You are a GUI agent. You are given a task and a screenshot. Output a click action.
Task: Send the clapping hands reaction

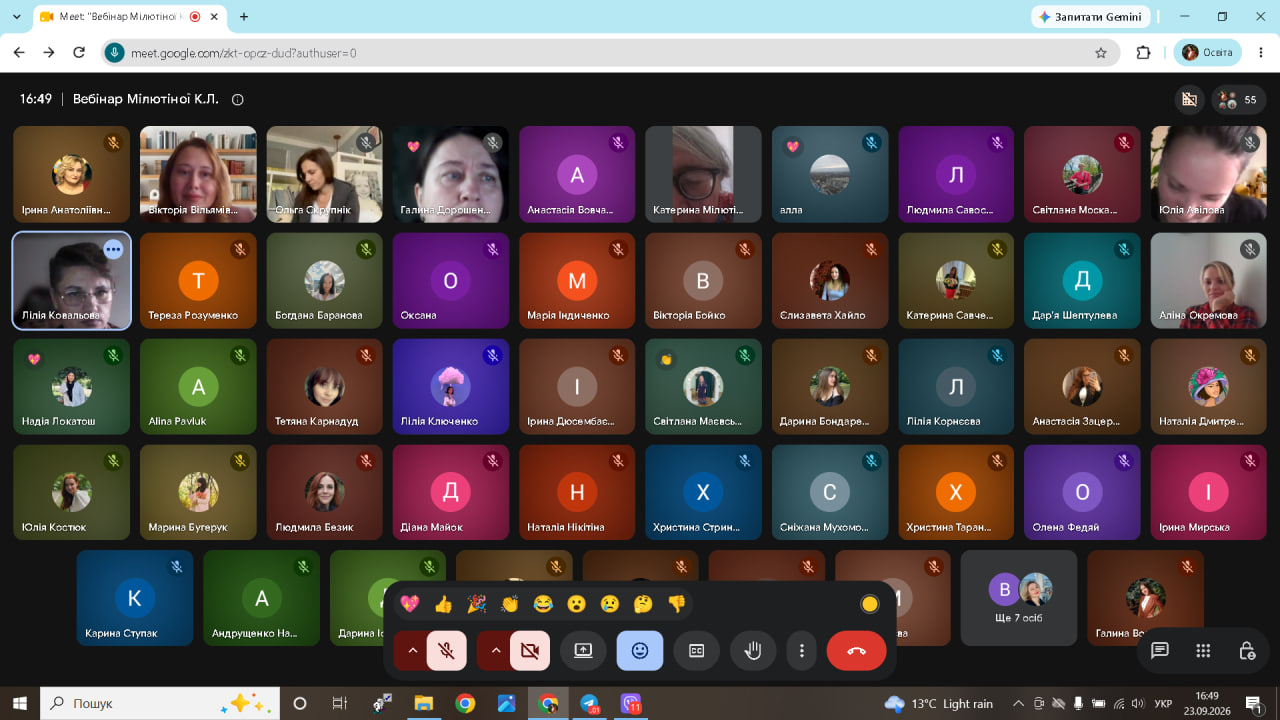tap(510, 604)
